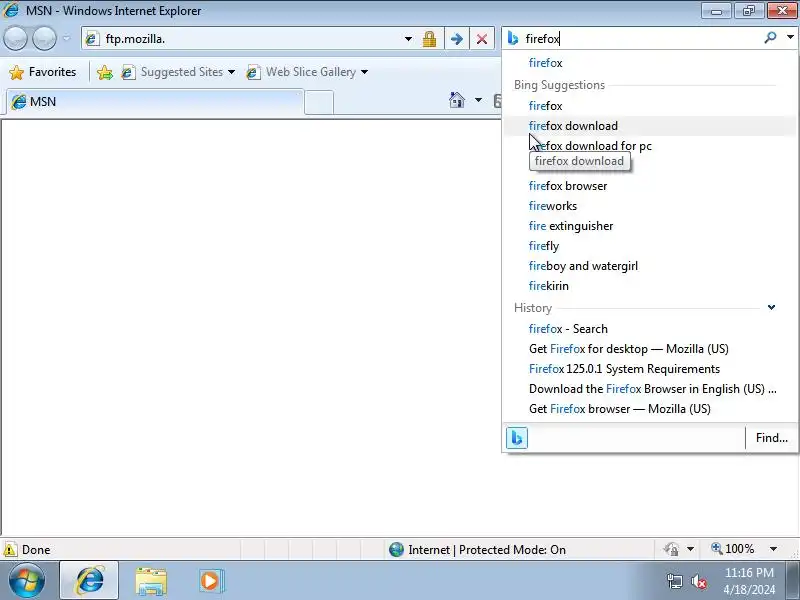Screen dimensions: 800x600
Task: Open 'firefox - Search' history entry
Action: [x=650, y=329]
